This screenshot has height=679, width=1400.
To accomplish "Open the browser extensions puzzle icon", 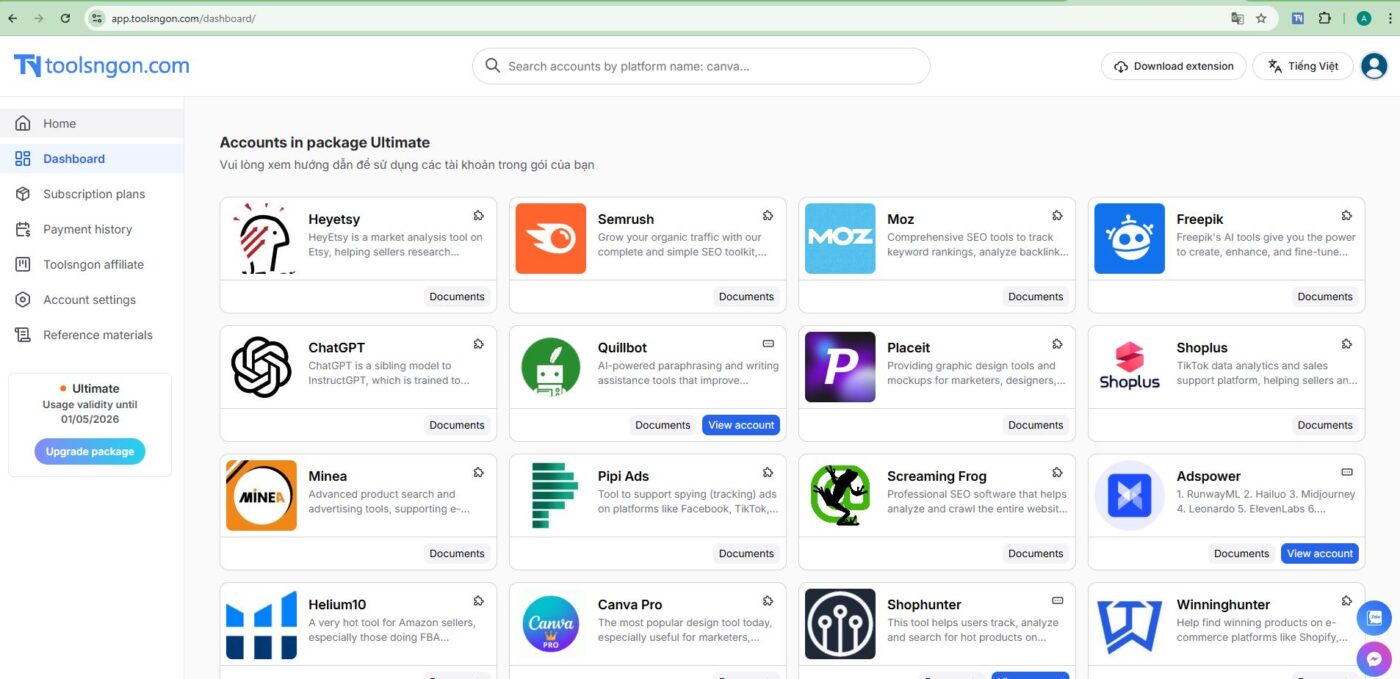I will [1325, 18].
